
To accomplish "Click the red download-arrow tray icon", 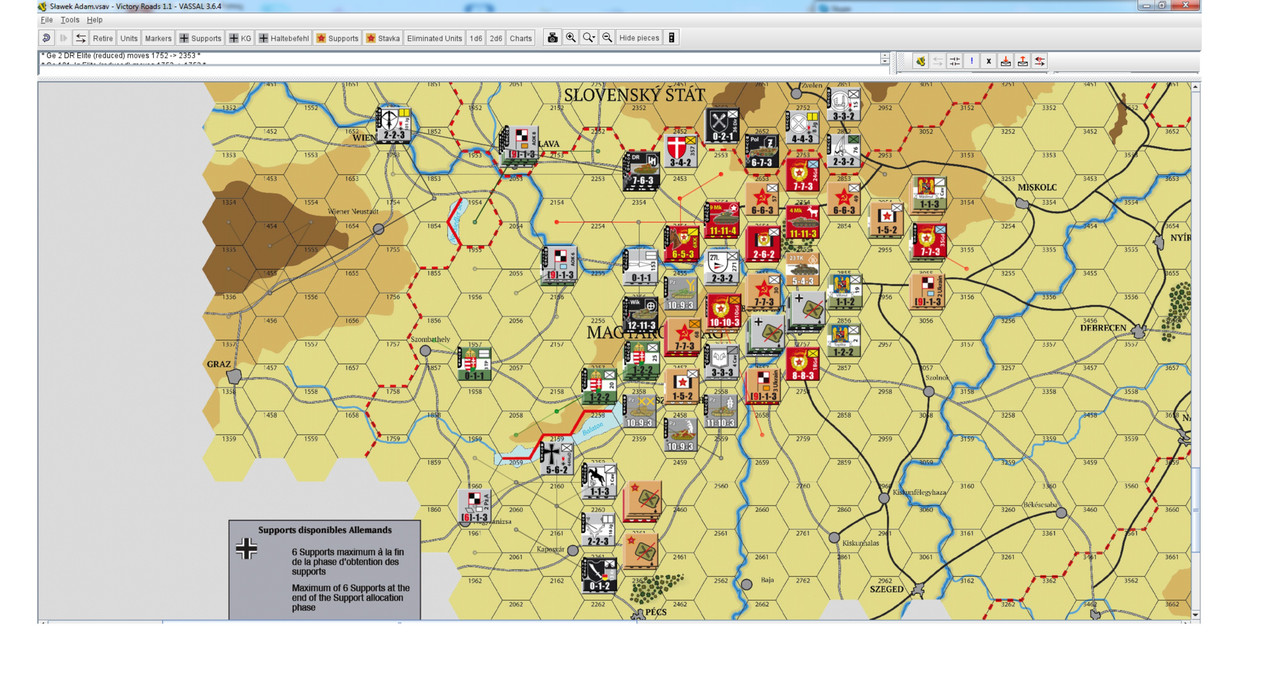I will click(x=1006, y=61).
